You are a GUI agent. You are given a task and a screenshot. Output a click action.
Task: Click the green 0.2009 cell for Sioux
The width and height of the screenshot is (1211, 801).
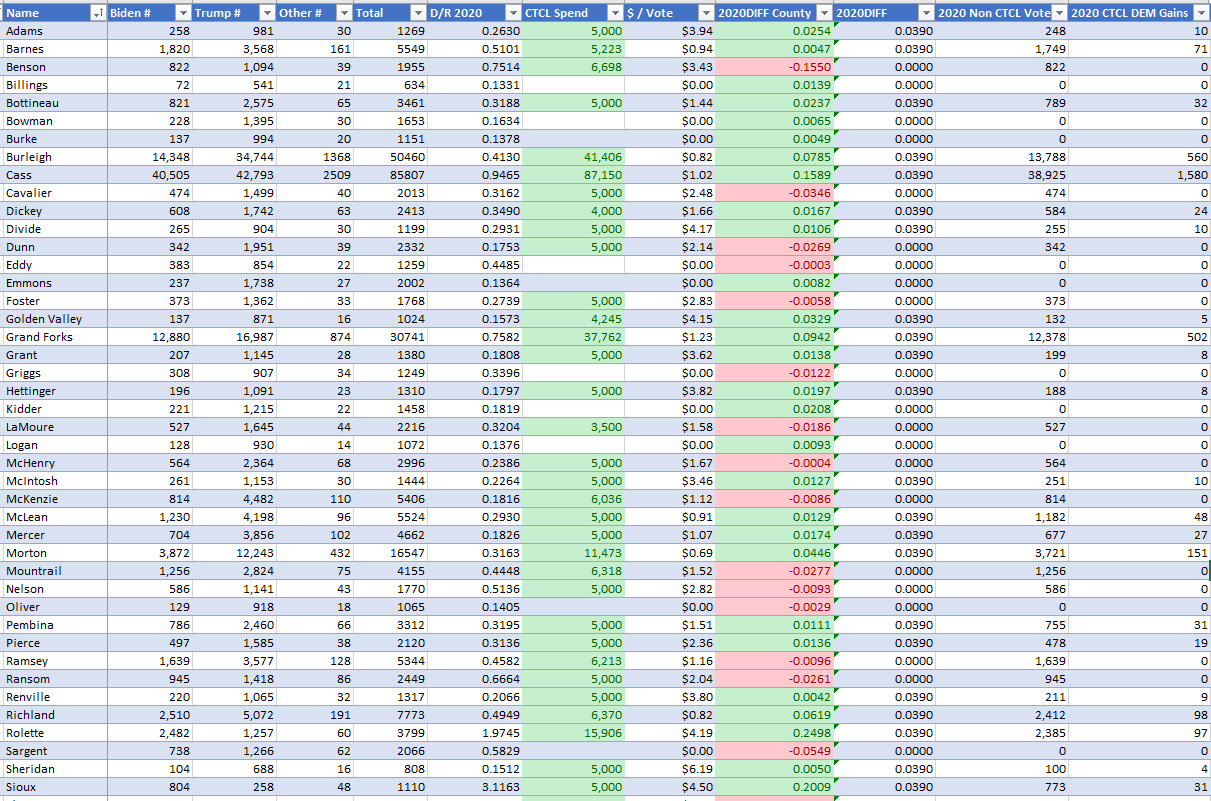775,787
